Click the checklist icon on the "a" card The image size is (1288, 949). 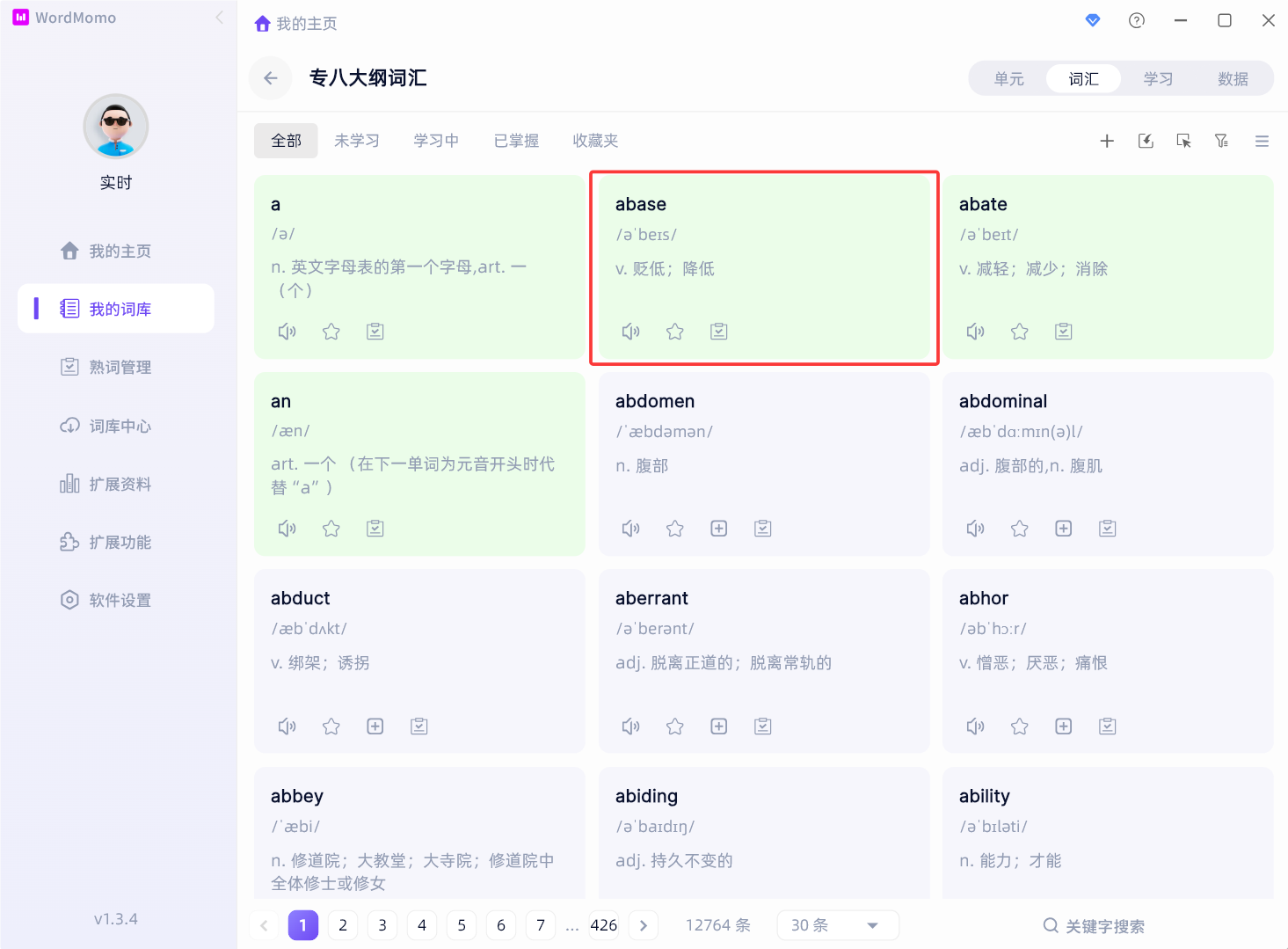(375, 332)
